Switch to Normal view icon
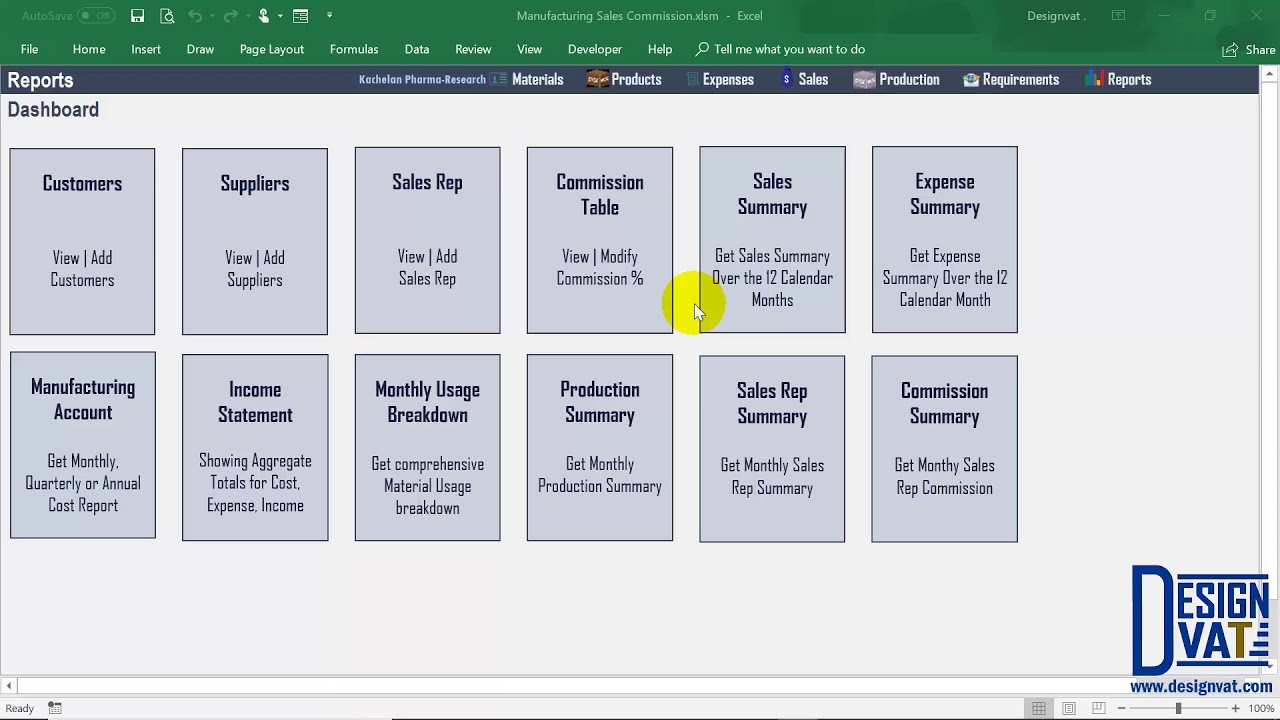The image size is (1280, 720). pyautogui.click(x=1039, y=708)
